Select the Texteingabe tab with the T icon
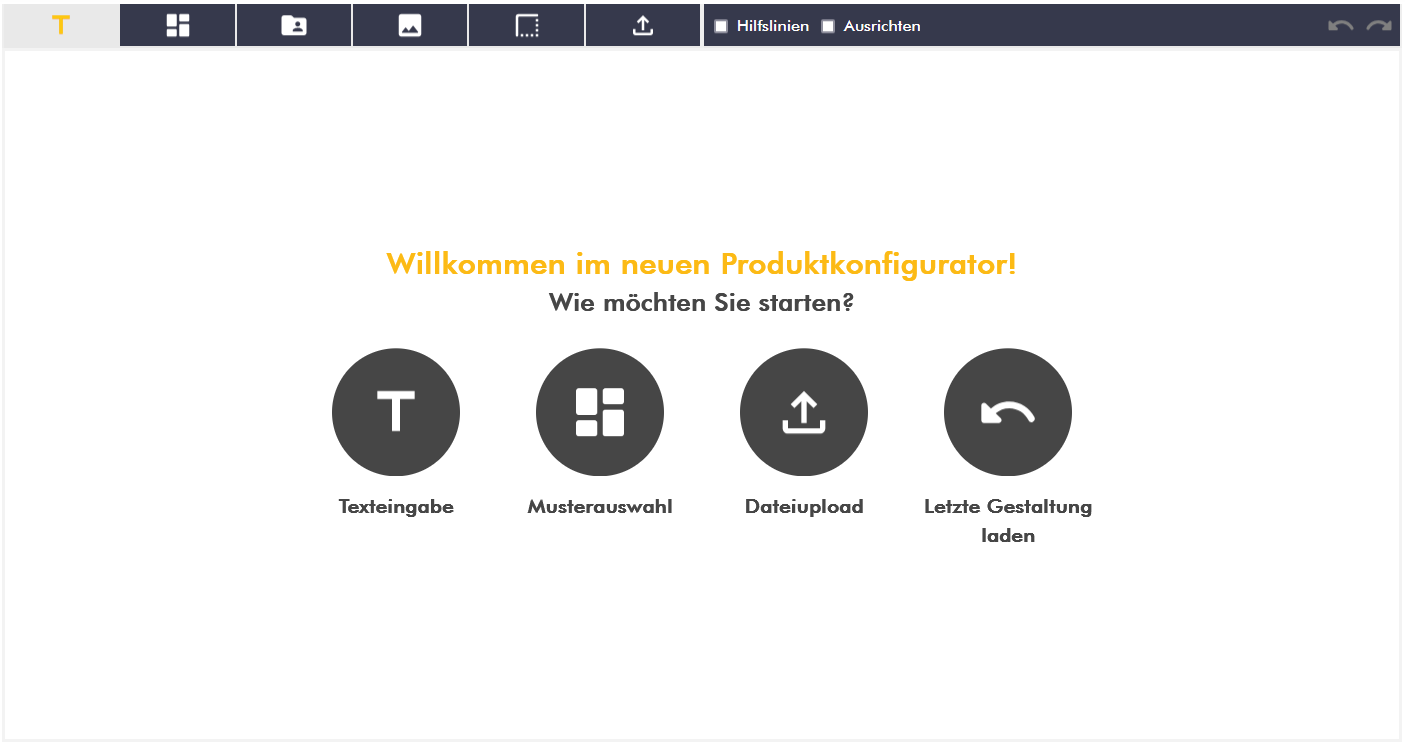Screen dimensions: 1405x745 coord(60,25)
